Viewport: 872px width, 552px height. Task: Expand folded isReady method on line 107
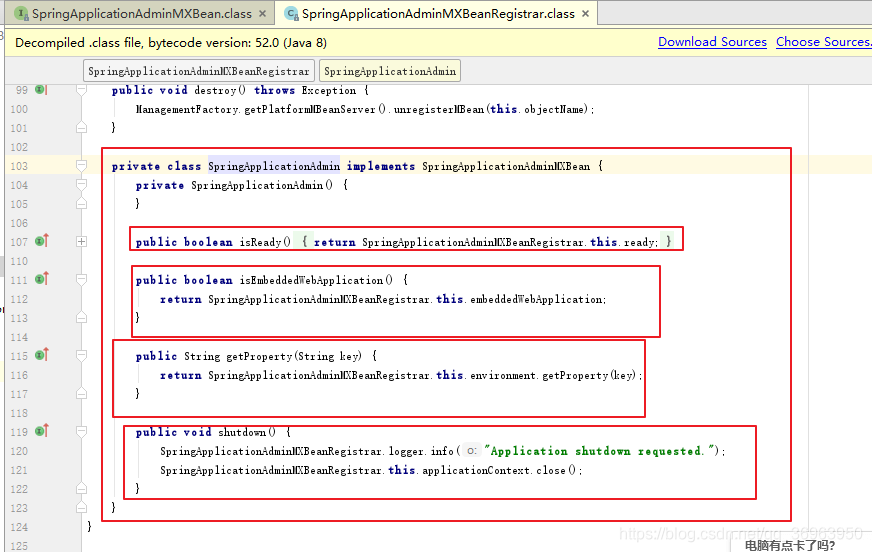coord(81,241)
